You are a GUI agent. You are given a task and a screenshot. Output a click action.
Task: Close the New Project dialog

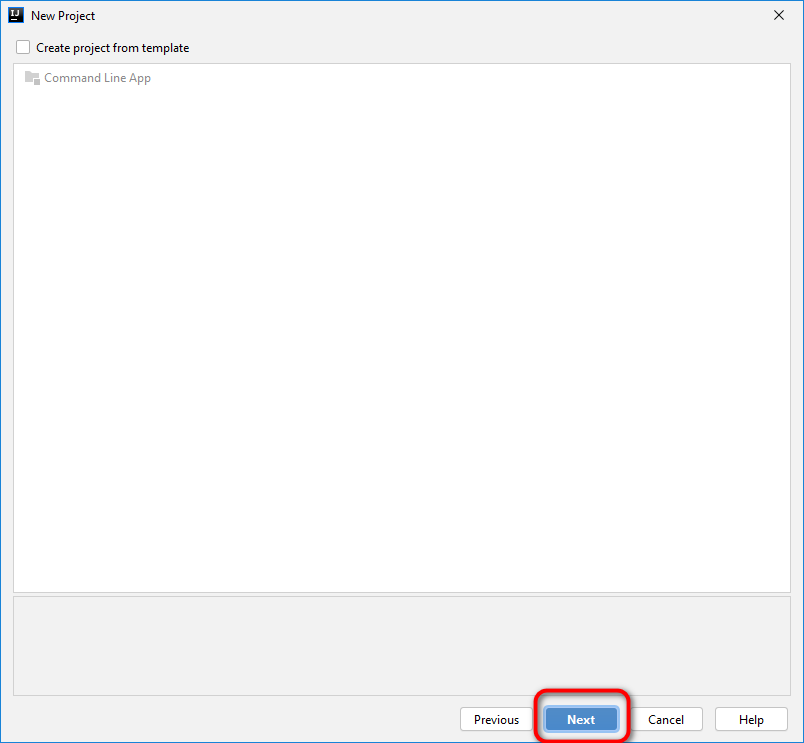[x=779, y=15]
